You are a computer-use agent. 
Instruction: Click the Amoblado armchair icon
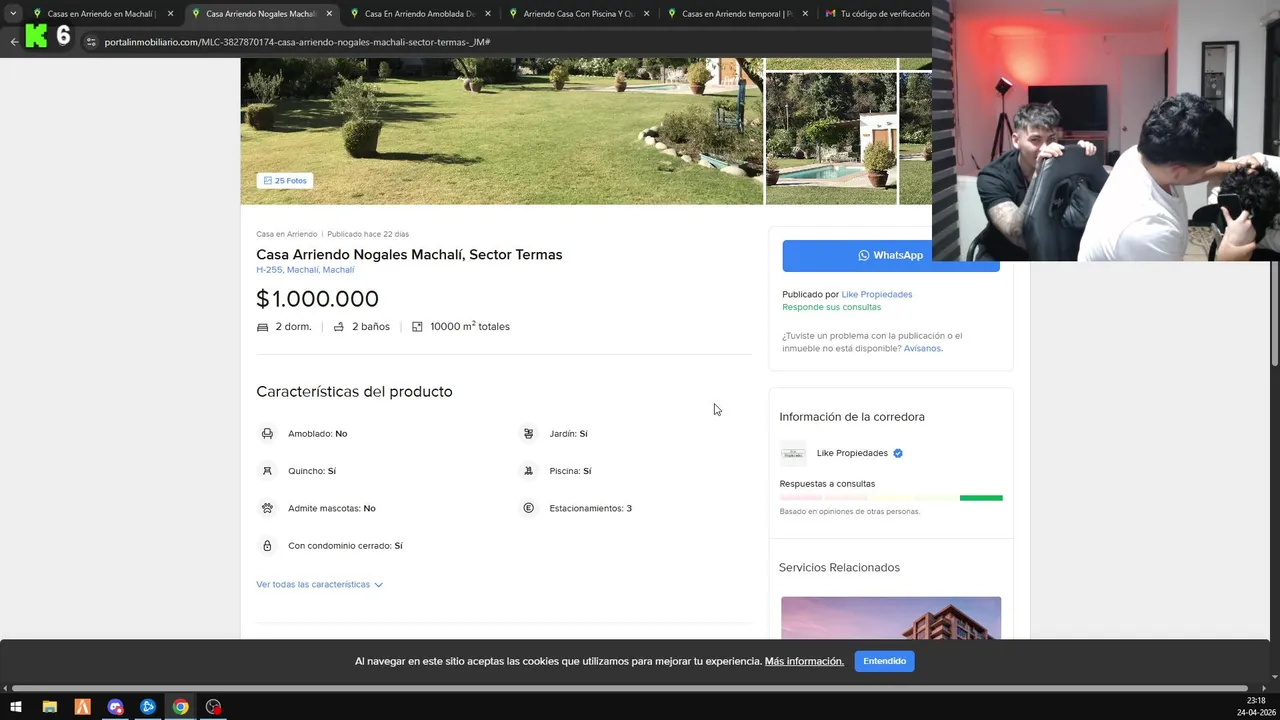coord(267,434)
